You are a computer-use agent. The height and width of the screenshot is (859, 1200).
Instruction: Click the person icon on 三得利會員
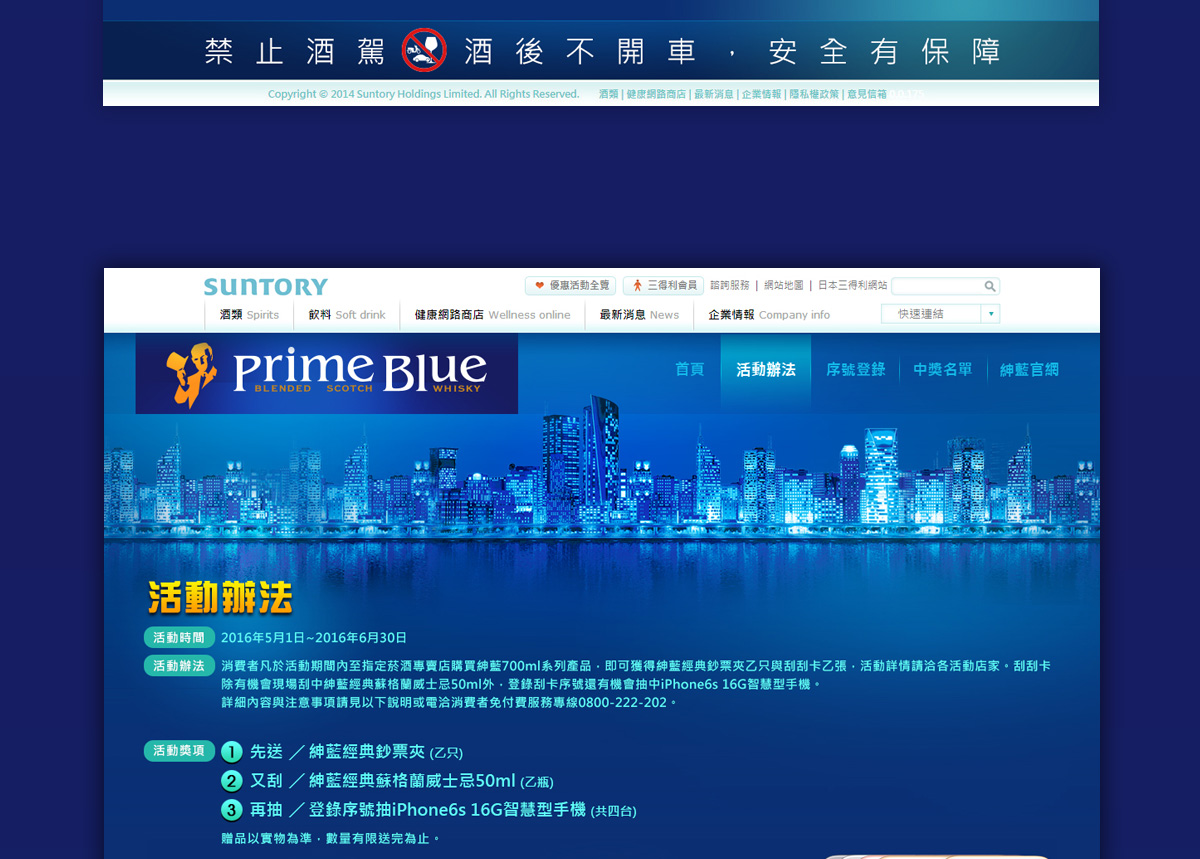(x=637, y=285)
